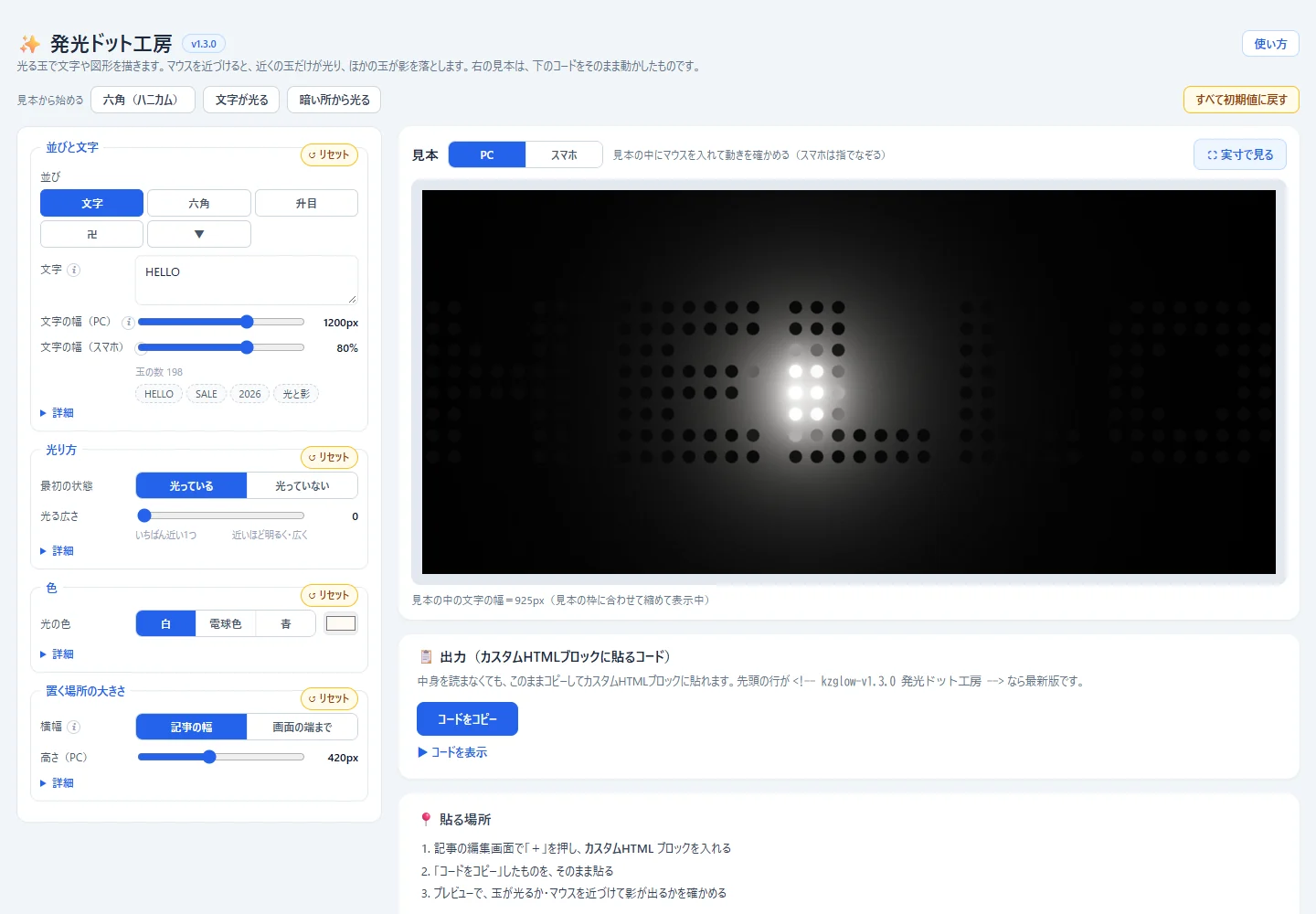Choose the 六角 arrangement option
Viewport: 1316px width, 914px height.
coord(199,203)
